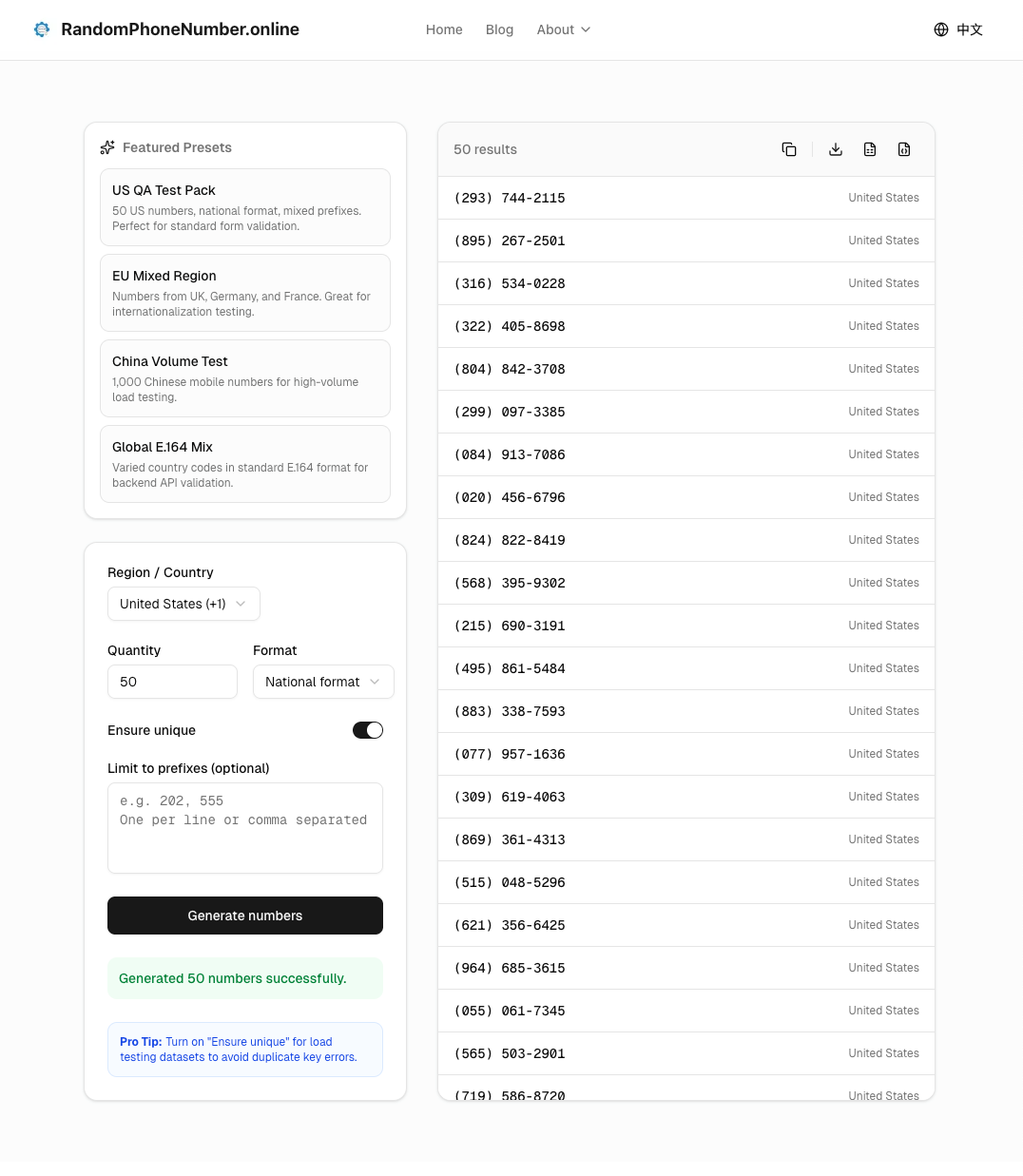The height and width of the screenshot is (1176, 1023).
Task: Click the number (084) 913-7086
Action: point(510,454)
